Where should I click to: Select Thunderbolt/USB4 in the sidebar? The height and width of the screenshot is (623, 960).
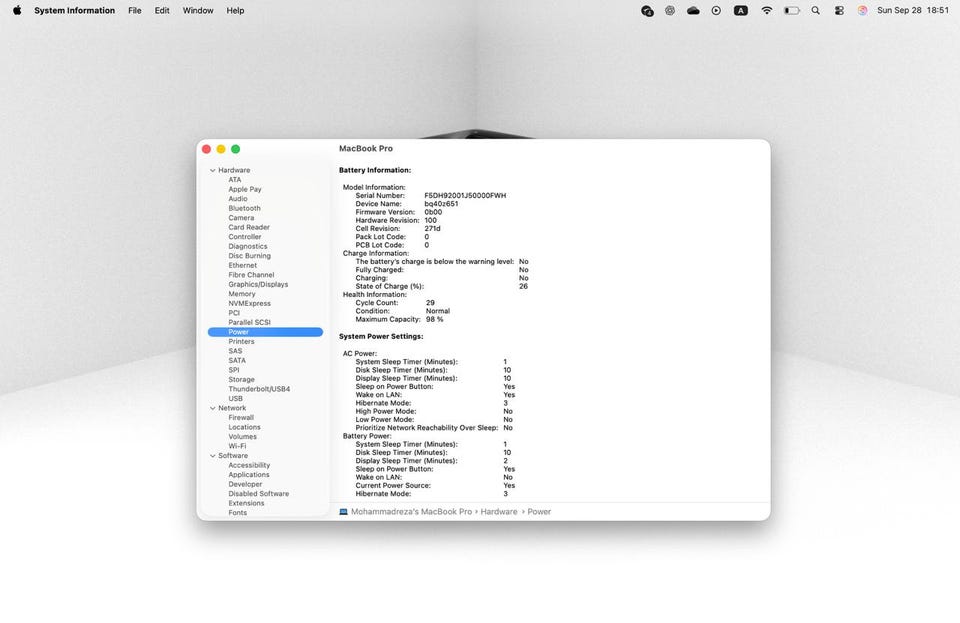(x=259, y=389)
